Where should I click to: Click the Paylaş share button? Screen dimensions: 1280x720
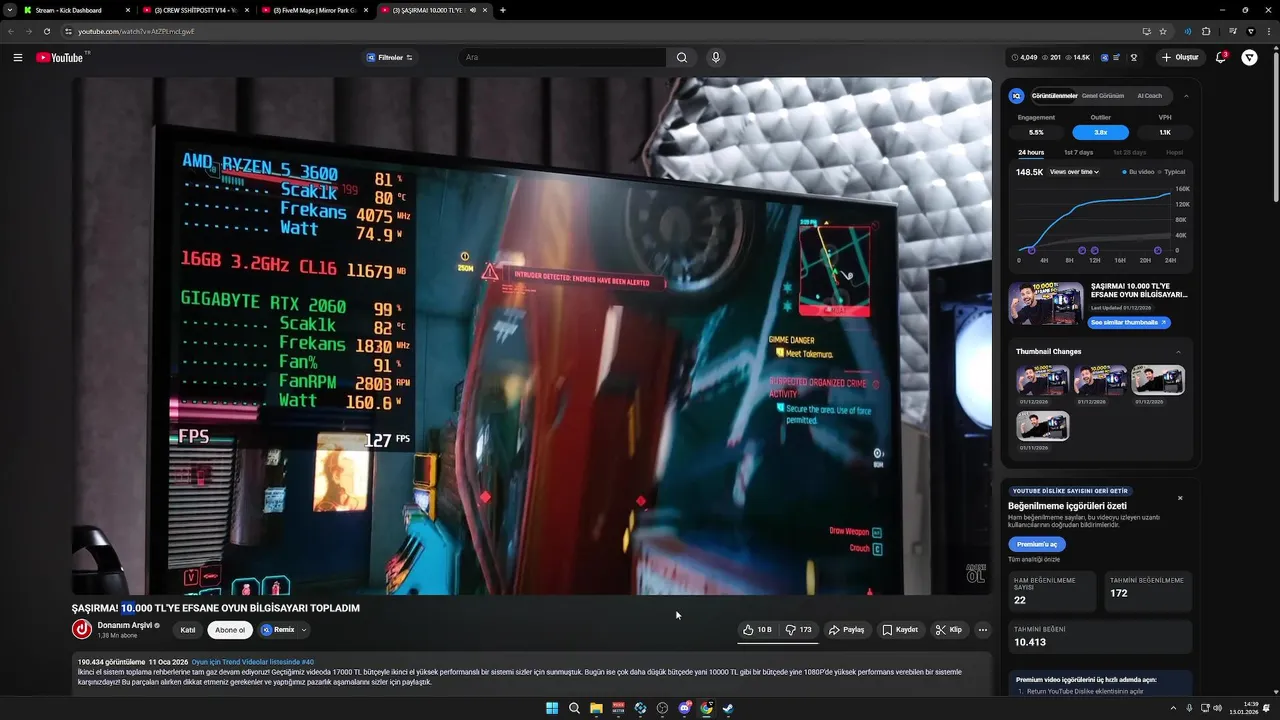(846, 630)
